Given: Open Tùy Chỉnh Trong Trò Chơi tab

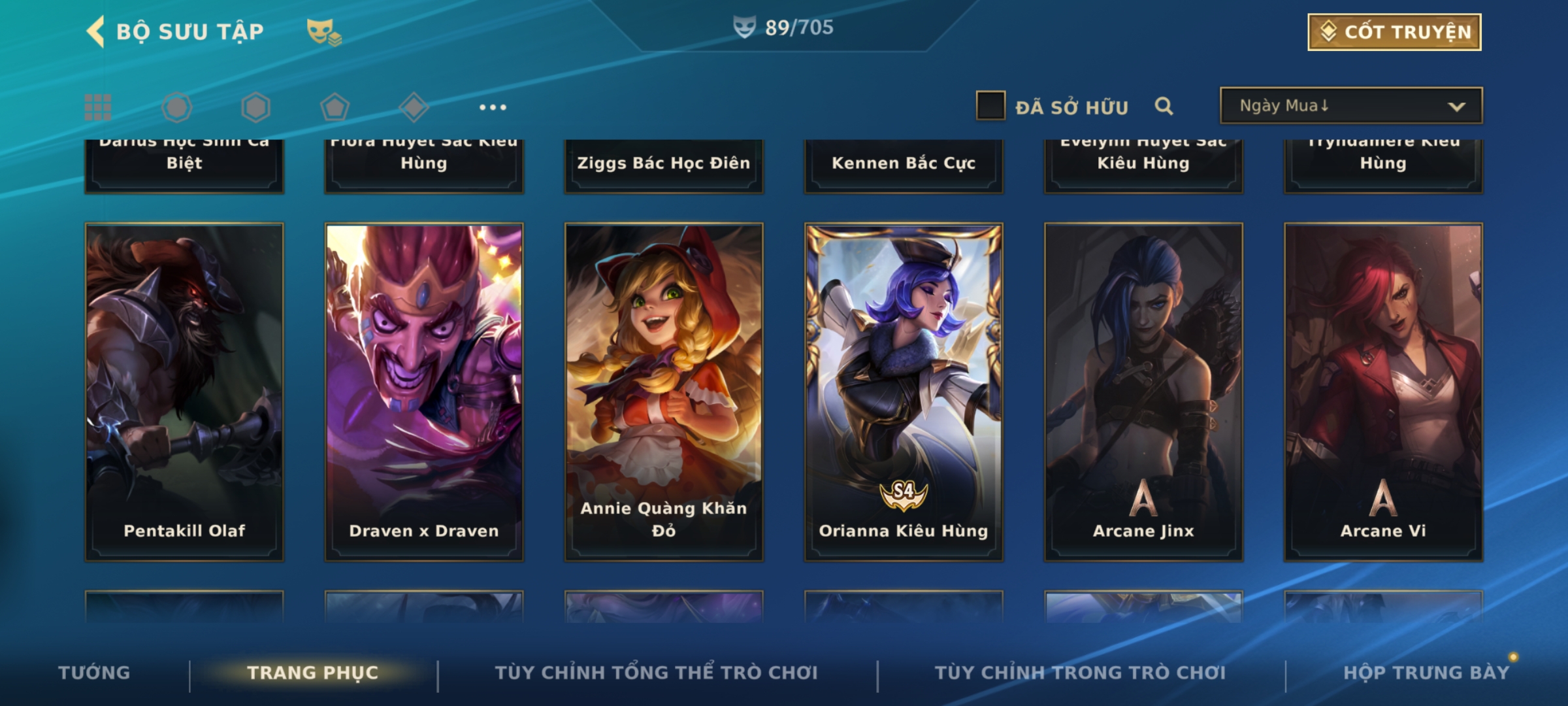Looking at the screenshot, I should coord(1080,672).
